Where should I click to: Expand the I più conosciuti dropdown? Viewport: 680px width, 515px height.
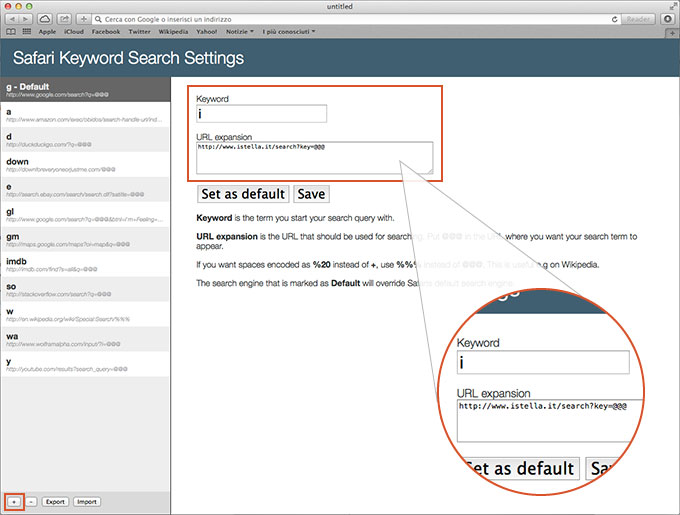click(288, 32)
